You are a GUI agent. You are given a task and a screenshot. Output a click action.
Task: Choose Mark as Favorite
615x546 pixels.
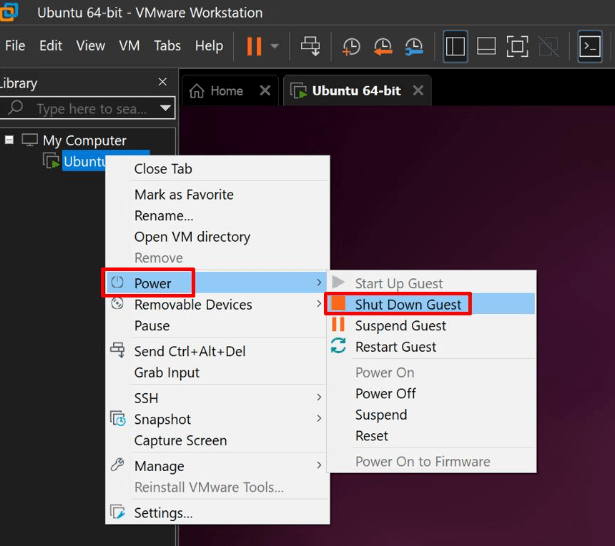point(217,195)
